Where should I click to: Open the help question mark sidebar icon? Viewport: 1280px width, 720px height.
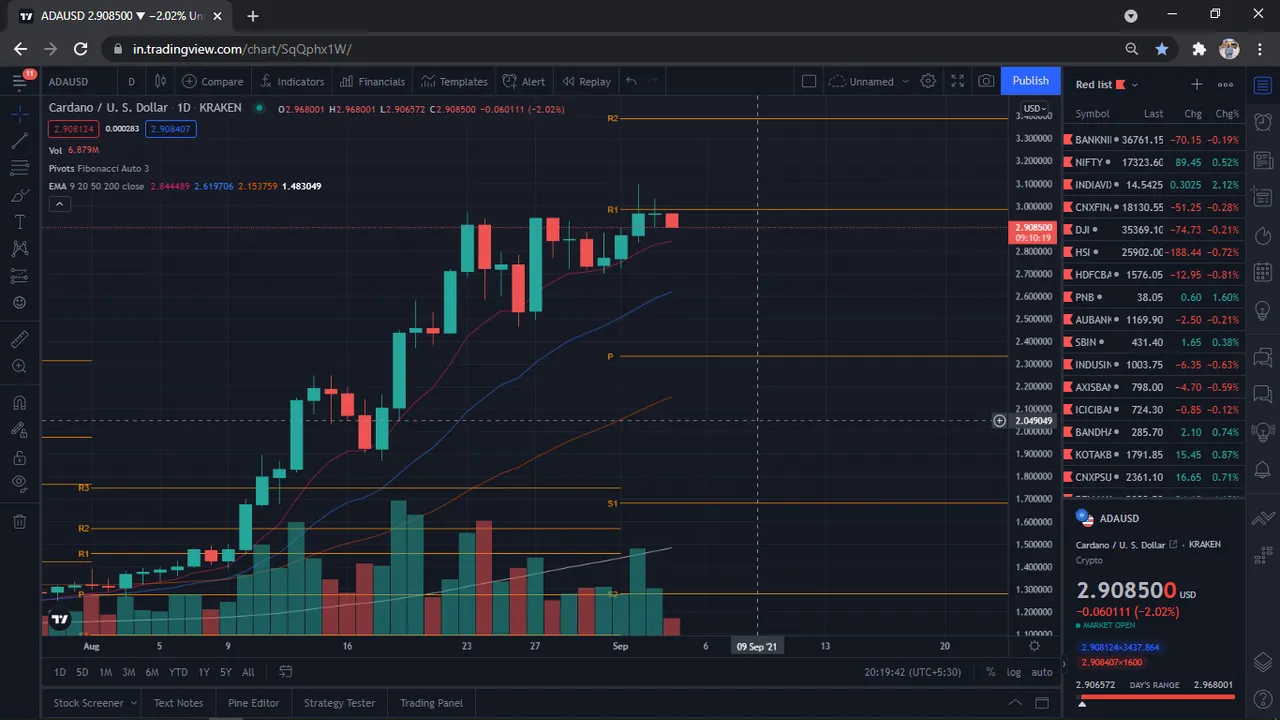1262,699
